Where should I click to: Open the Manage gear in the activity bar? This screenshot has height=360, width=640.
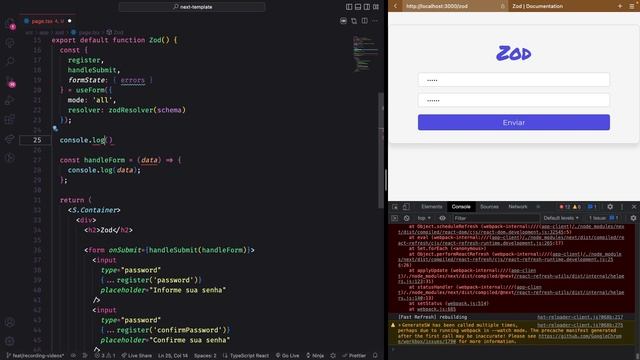click(10, 341)
